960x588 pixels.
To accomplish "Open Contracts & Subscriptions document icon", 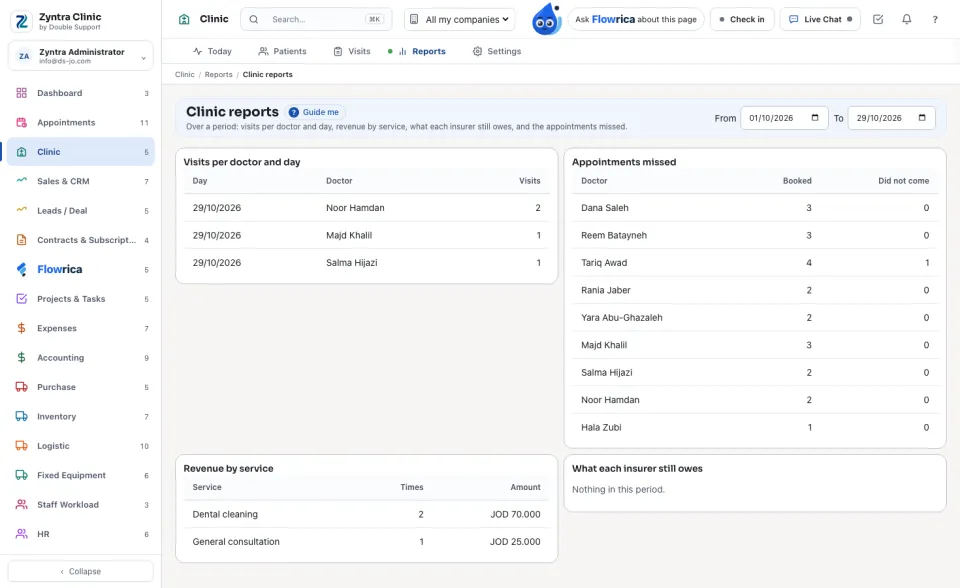I will pos(21,240).
